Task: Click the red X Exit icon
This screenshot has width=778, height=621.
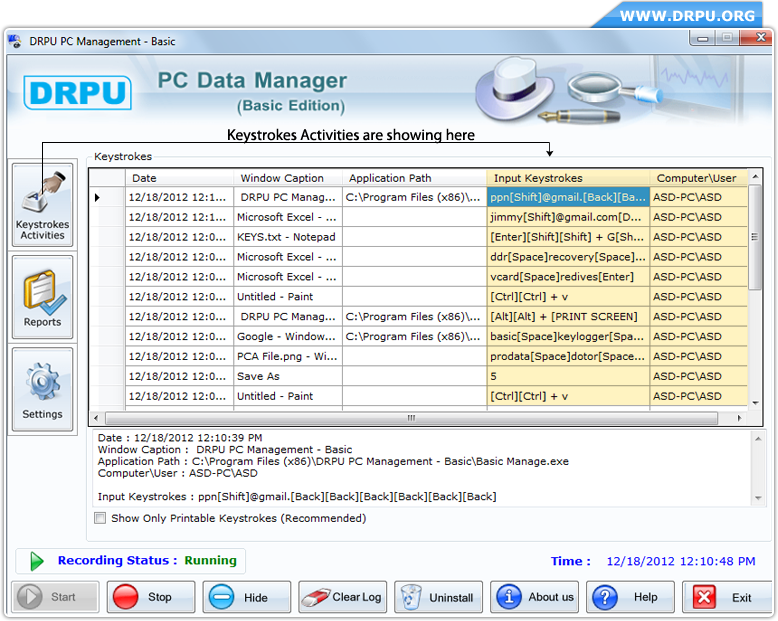Action: pos(704,597)
